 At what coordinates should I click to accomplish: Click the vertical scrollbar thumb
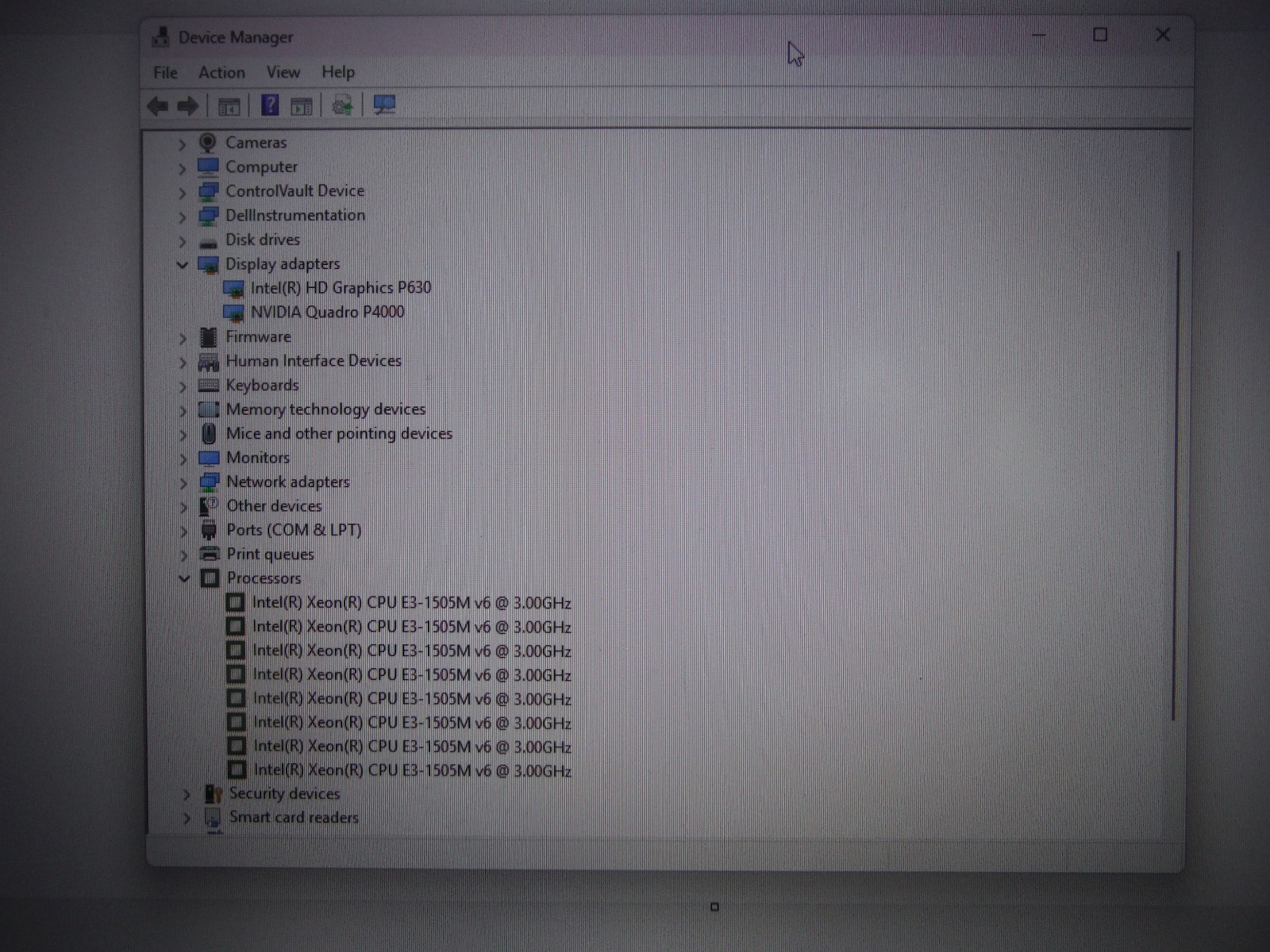click(x=1176, y=486)
